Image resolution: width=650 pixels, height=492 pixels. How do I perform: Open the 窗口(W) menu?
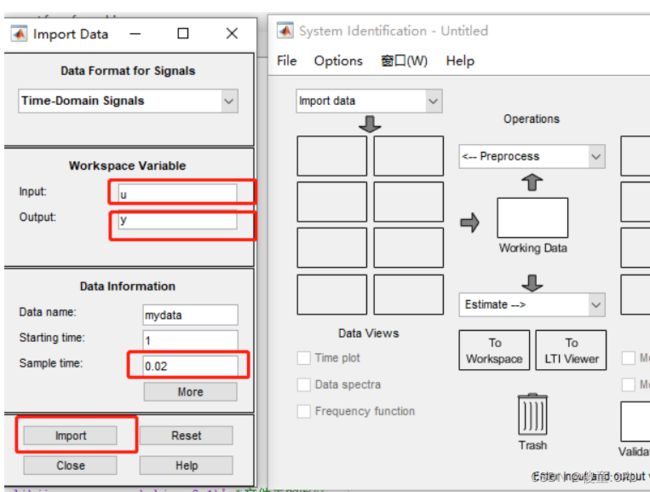pyautogui.click(x=404, y=61)
